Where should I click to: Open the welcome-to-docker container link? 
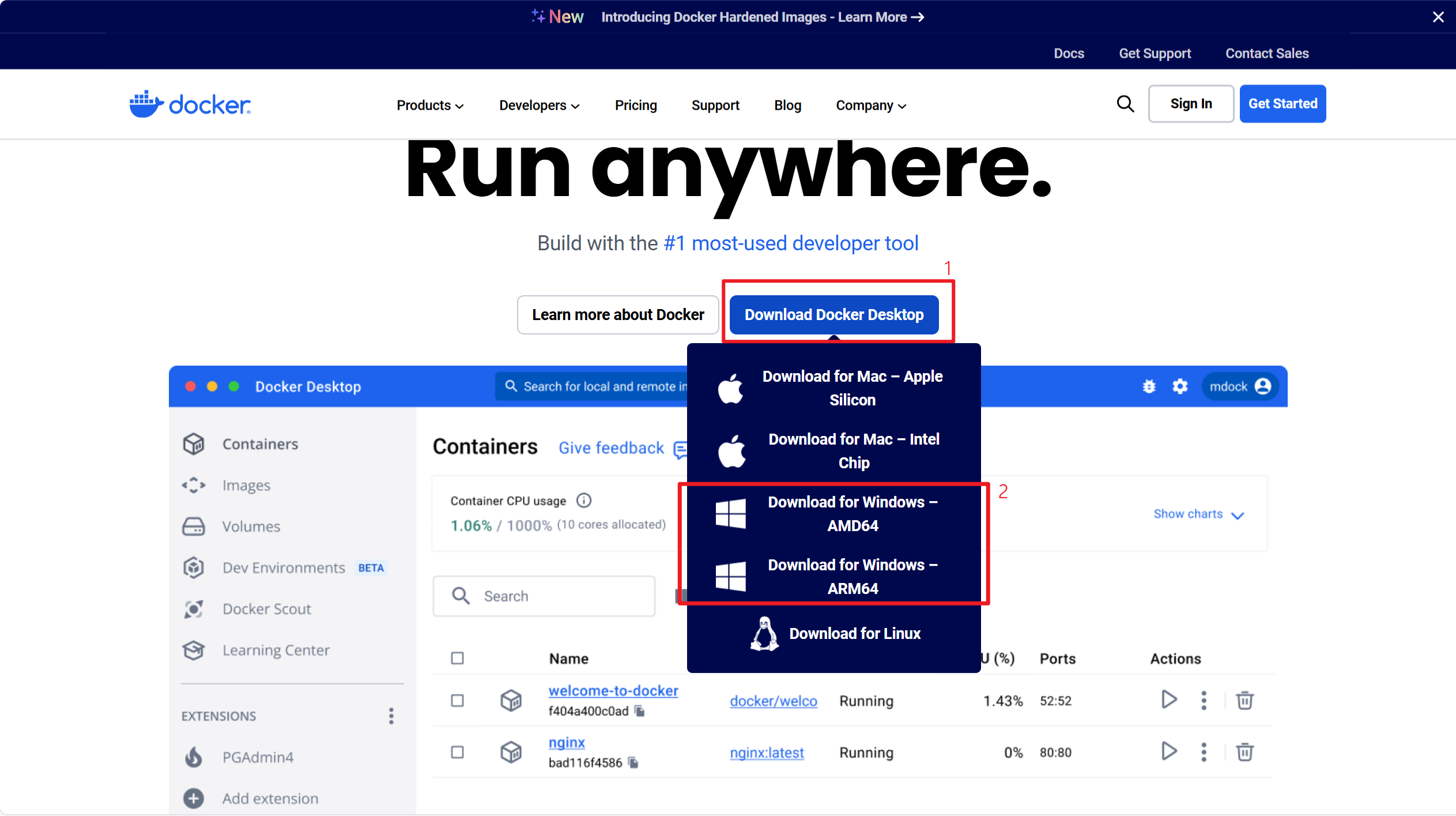point(613,691)
